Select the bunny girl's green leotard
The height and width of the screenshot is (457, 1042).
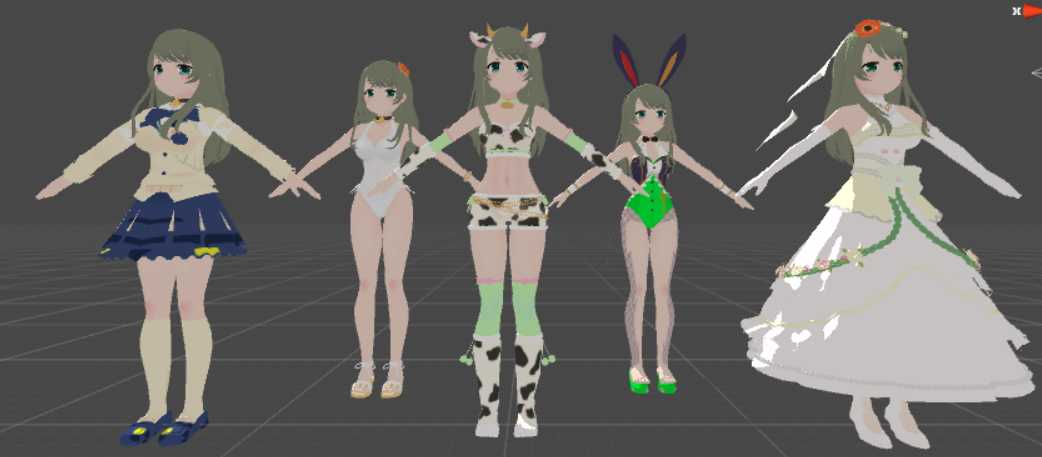point(650,203)
